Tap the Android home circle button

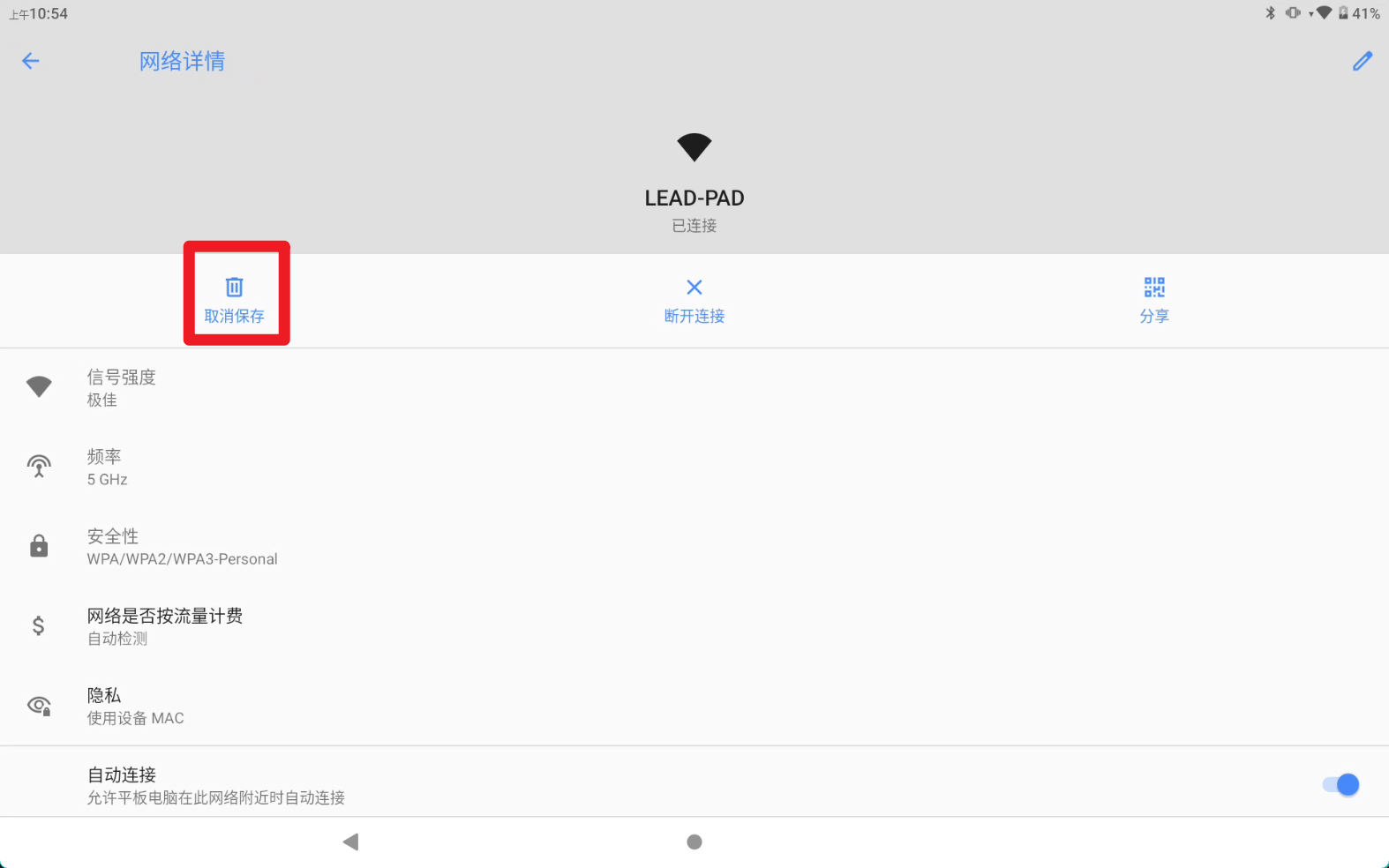point(694,842)
